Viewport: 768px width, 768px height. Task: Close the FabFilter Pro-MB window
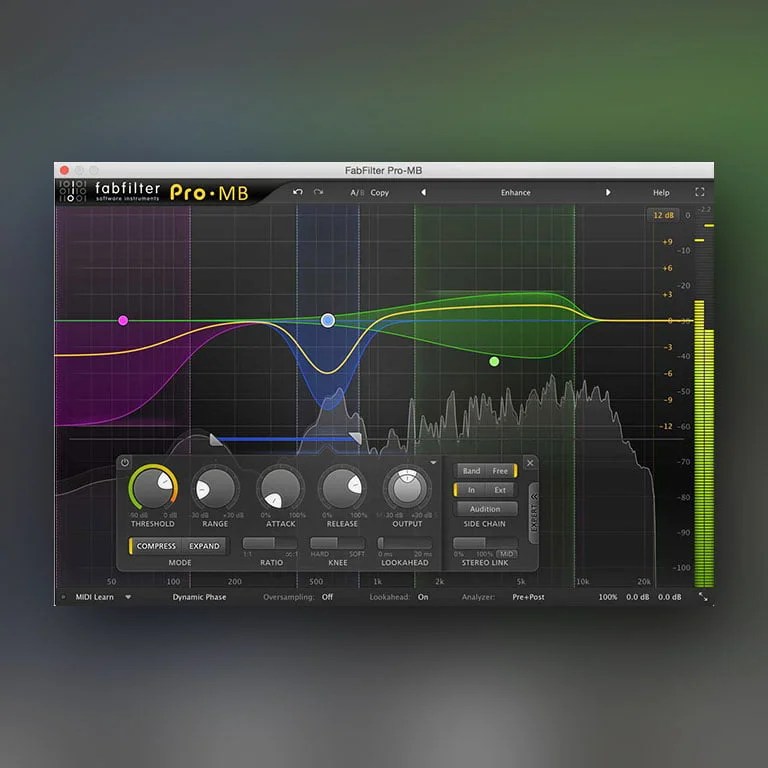point(64,170)
